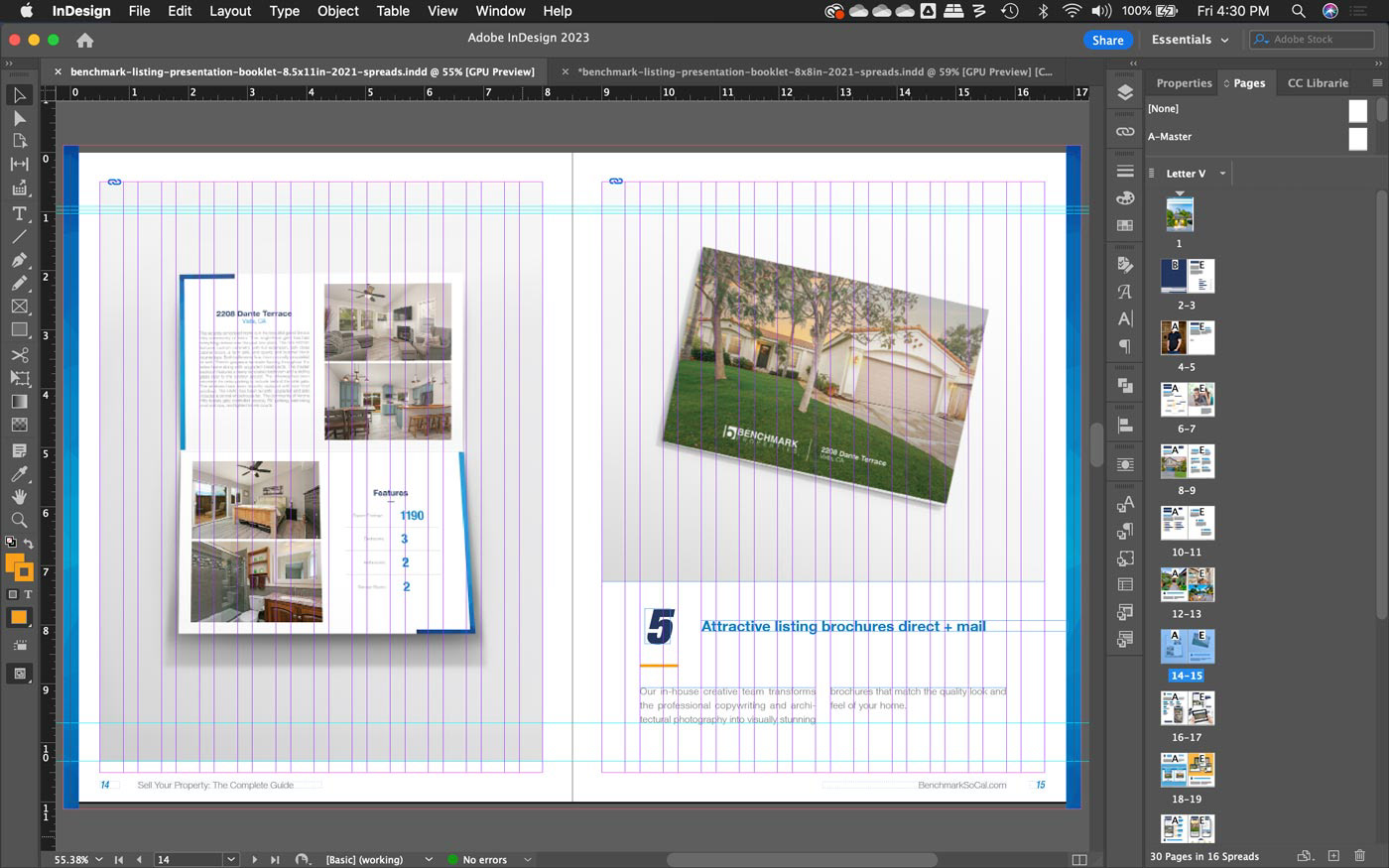
Task: Choose the Hand tool
Action: [19, 496]
